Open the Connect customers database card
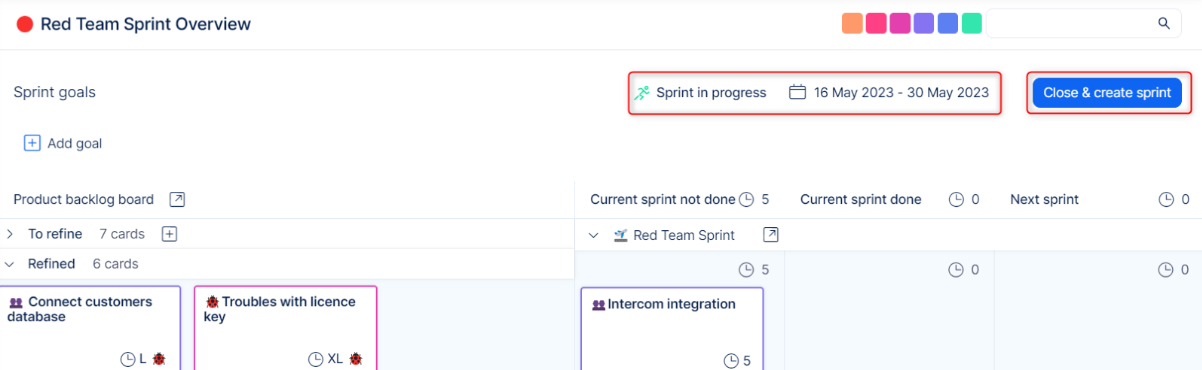 click(90, 328)
